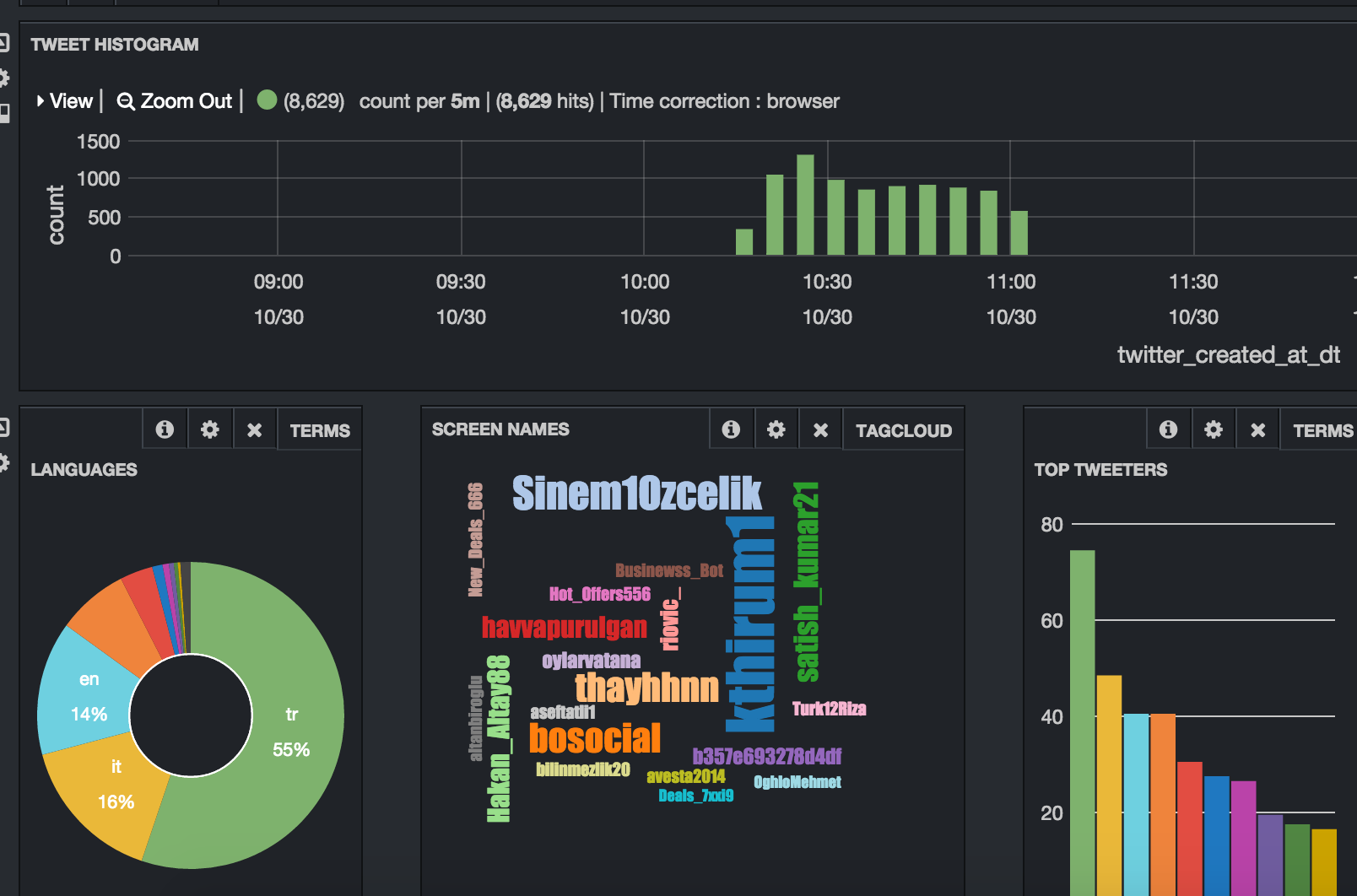
Task: Open the TAGCLOUD panel type selector
Action: pos(902,430)
